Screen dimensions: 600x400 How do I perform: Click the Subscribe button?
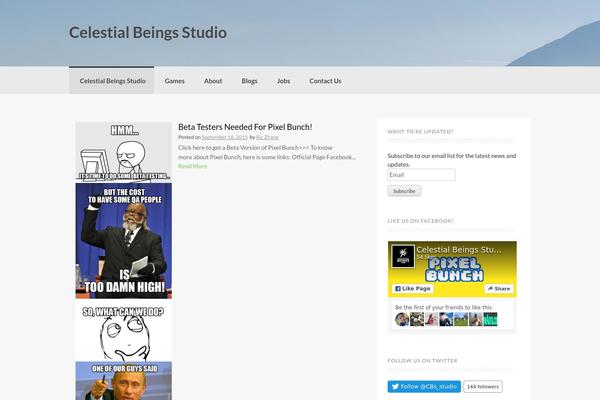point(404,191)
